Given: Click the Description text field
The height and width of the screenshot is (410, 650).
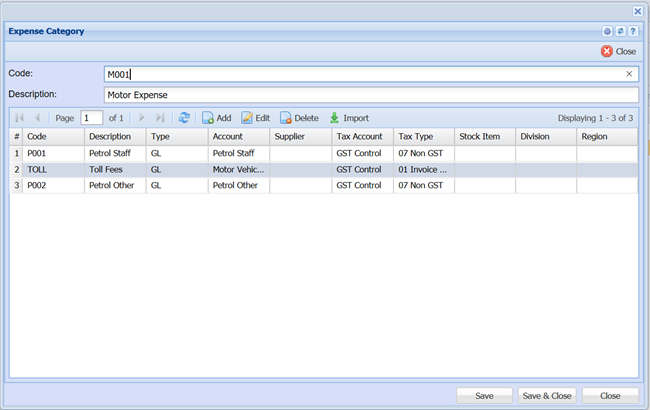Looking at the screenshot, I should coord(370,95).
